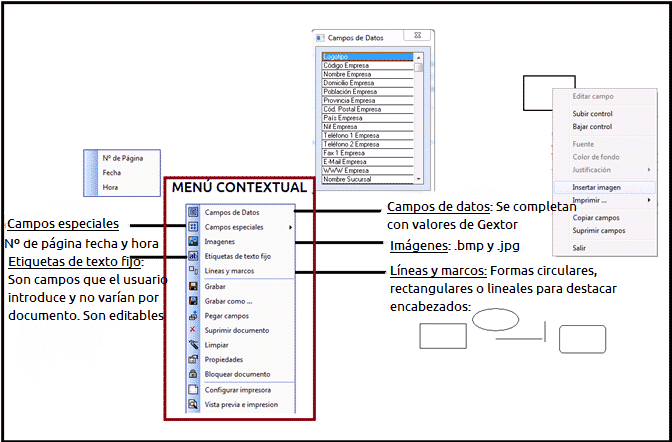Choose Copiar campos in the field menu

coord(604,218)
